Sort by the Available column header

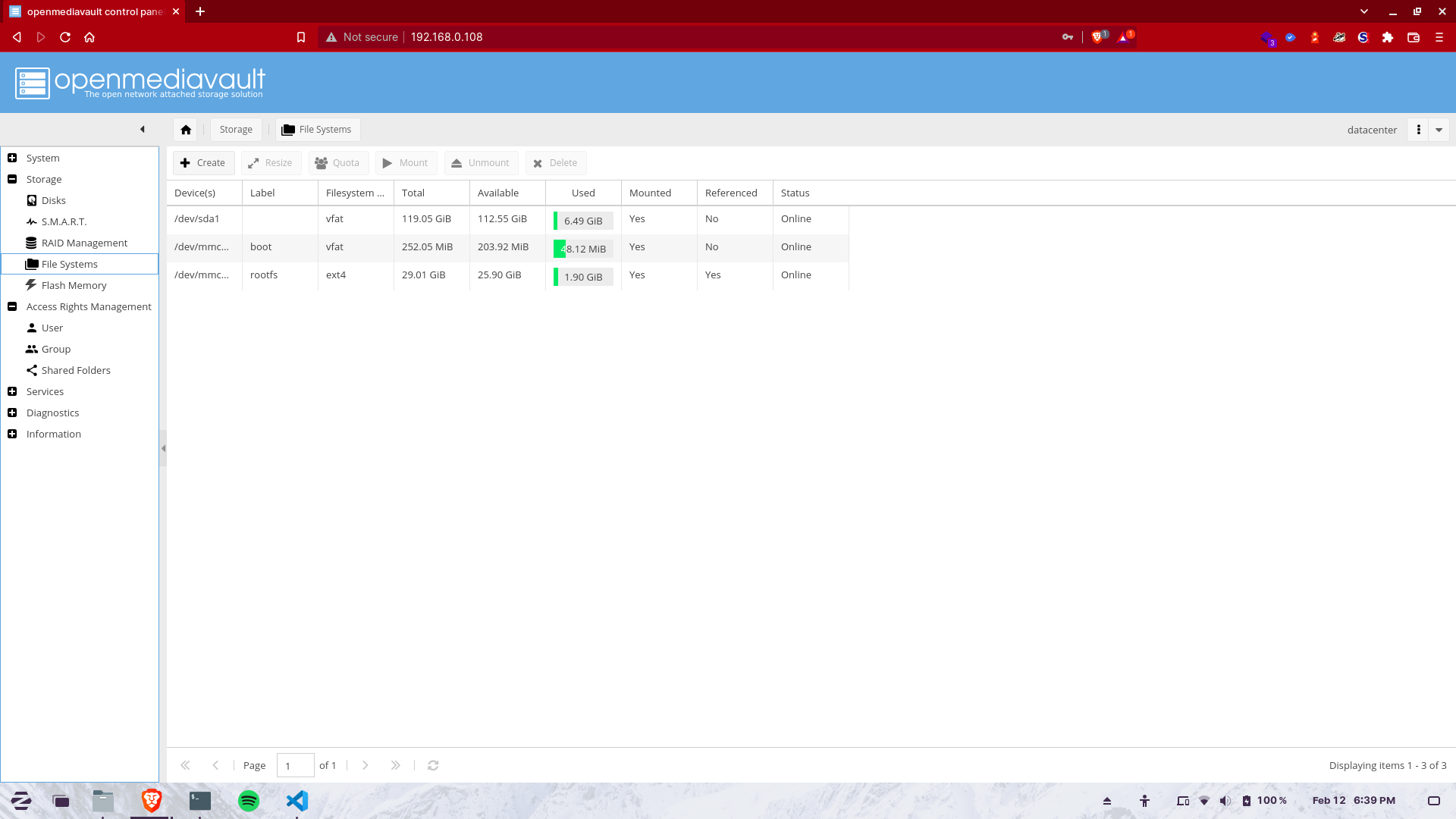[507, 193]
